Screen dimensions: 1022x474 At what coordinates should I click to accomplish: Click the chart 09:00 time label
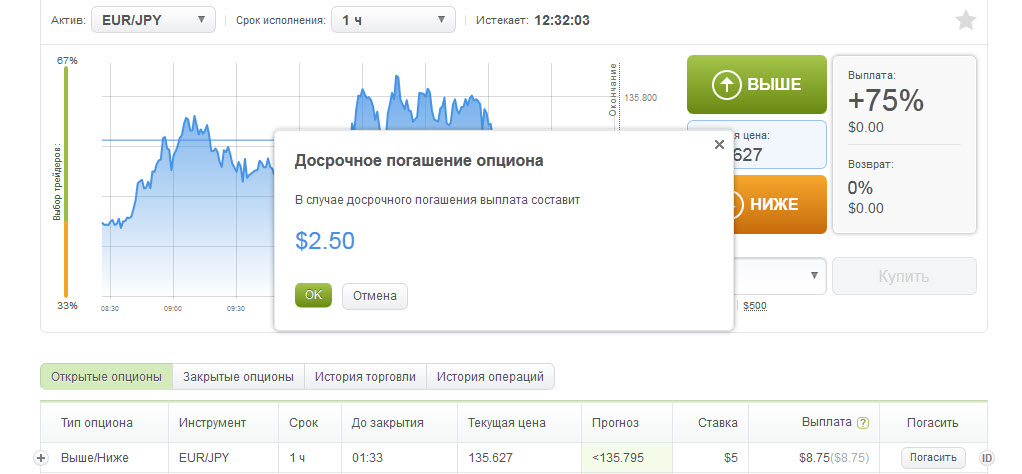173,308
